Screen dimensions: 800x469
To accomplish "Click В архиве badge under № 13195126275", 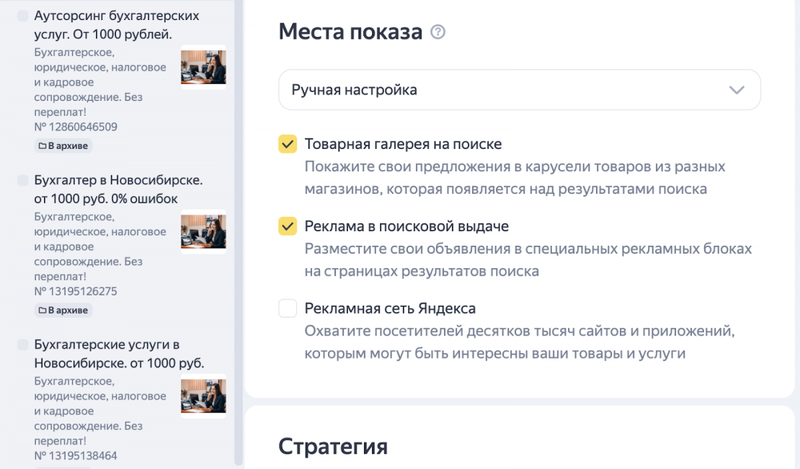I will [63, 310].
